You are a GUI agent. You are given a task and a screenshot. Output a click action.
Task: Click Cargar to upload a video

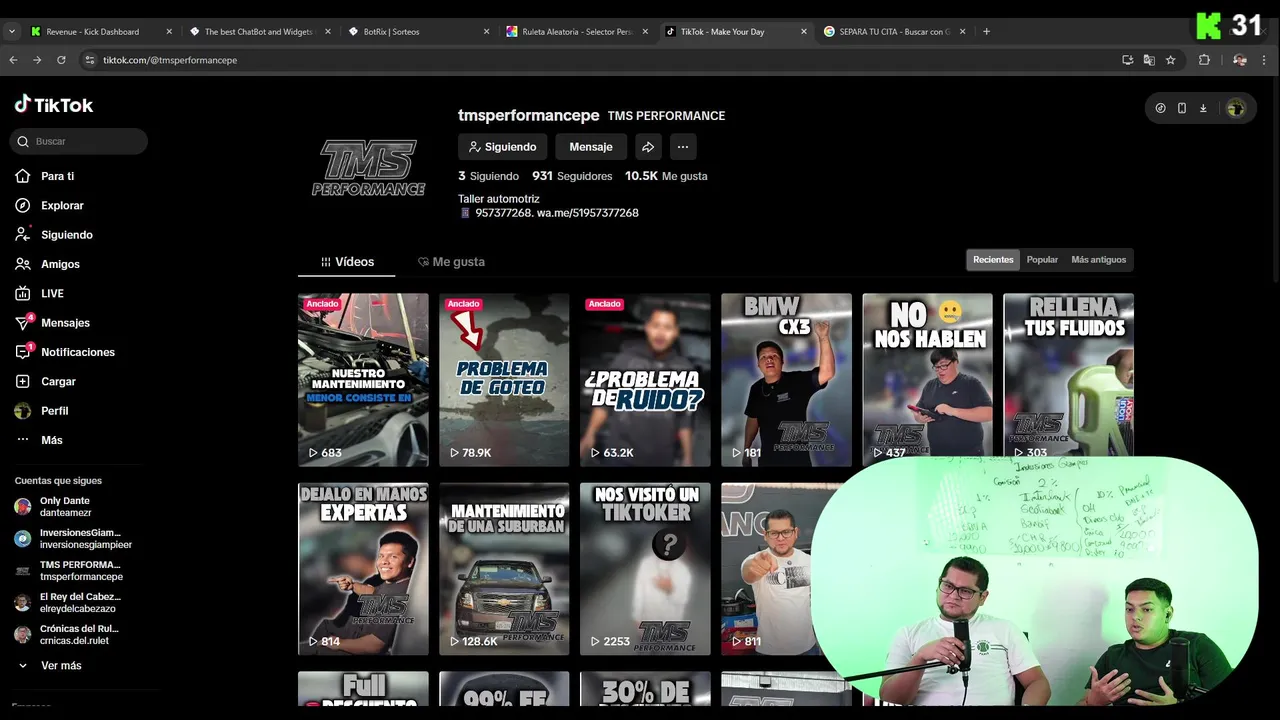click(x=46, y=381)
